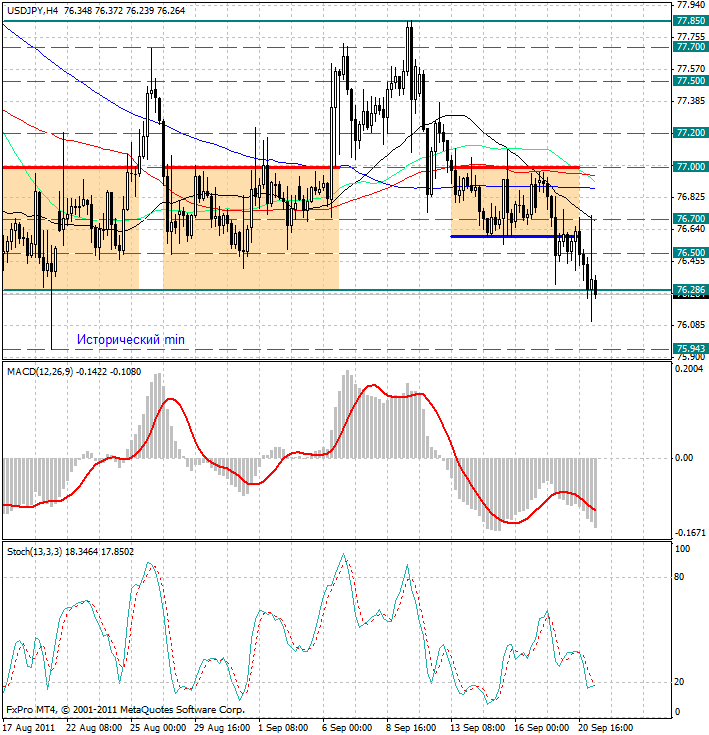Click the Stochastic 20 level label
The image size is (709, 735).
(679, 682)
